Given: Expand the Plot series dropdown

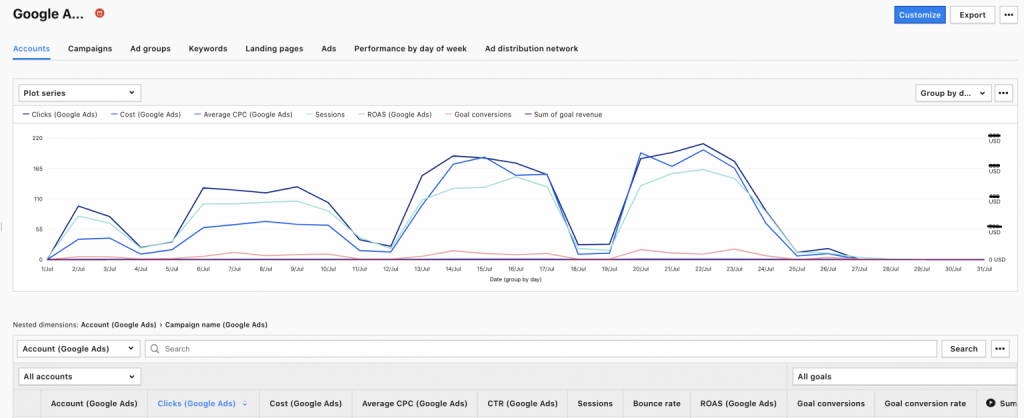Looking at the screenshot, I should coord(80,93).
